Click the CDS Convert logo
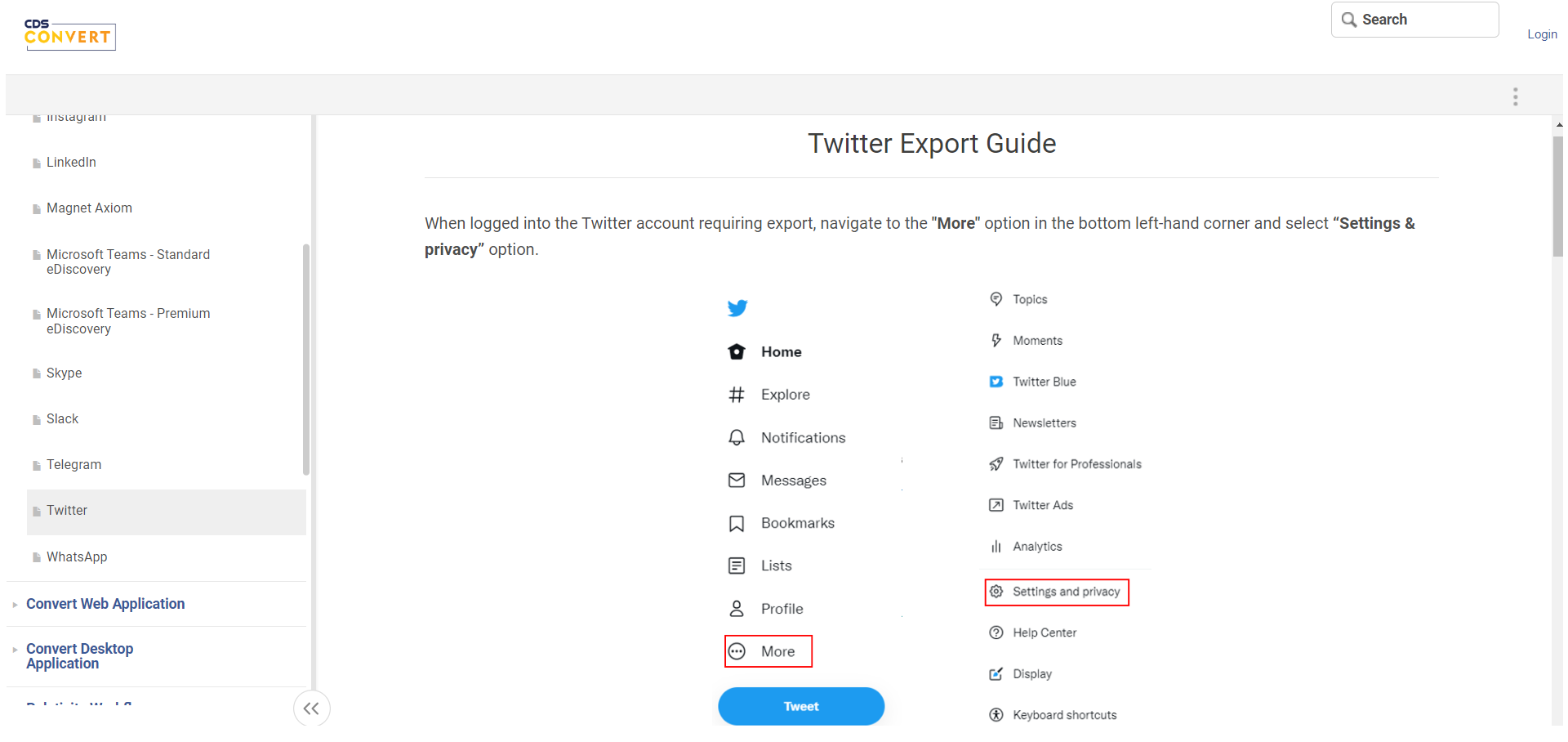The image size is (1568, 742). click(69, 34)
